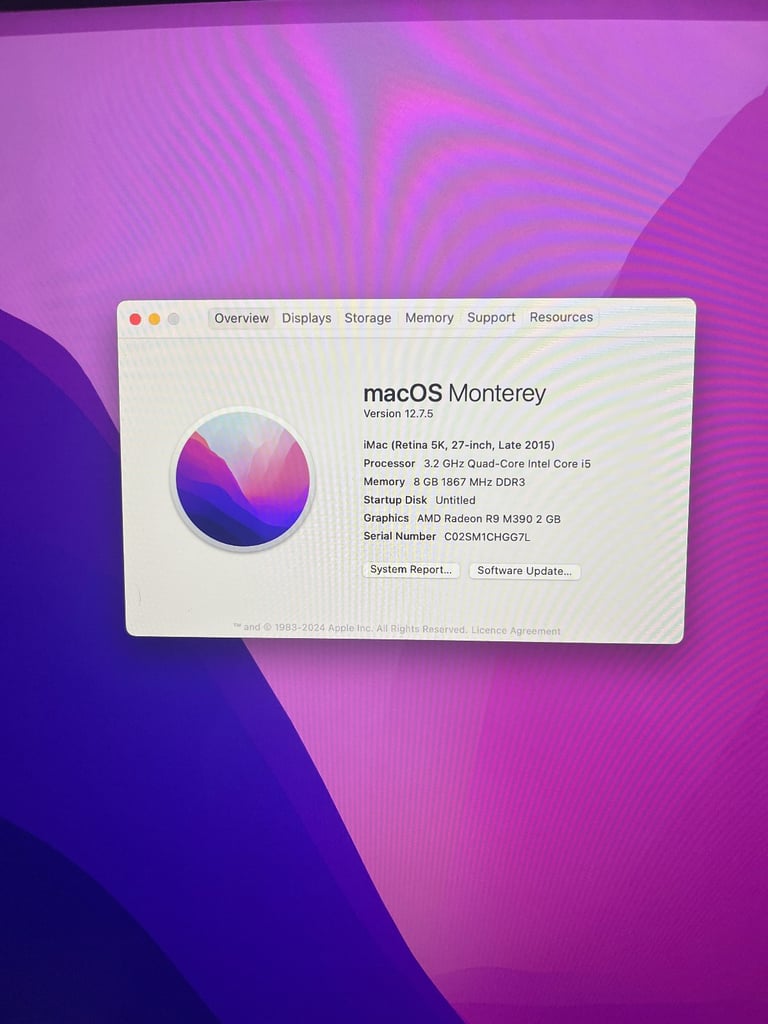The height and width of the screenshot is (1024, 768).
Task: Close the About This Mac window
Action: tap(135, 319)
